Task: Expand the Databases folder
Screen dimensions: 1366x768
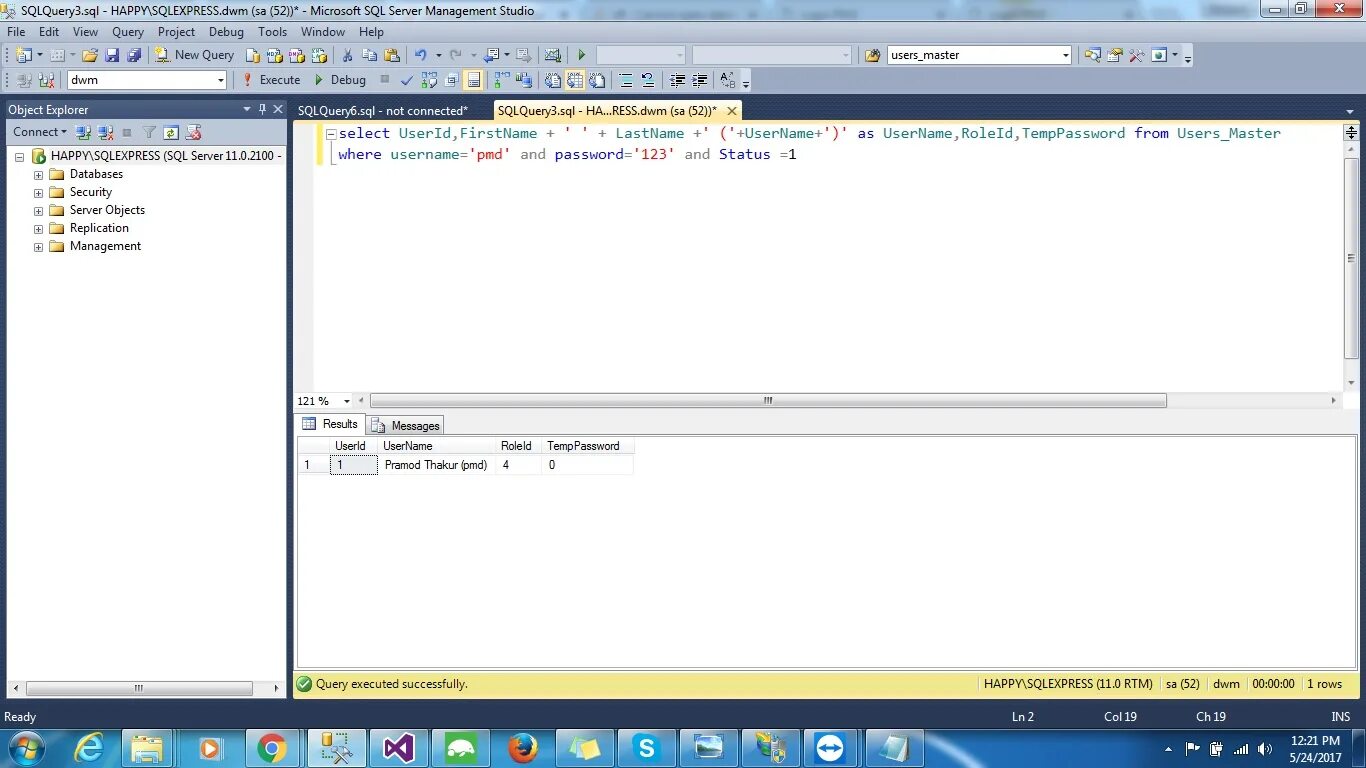Action: click(39, 174)
